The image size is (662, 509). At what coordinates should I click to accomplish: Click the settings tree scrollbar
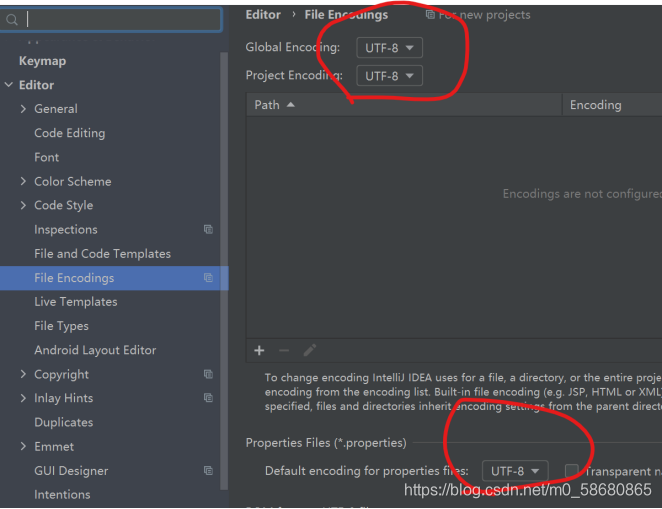coord(224,270)
